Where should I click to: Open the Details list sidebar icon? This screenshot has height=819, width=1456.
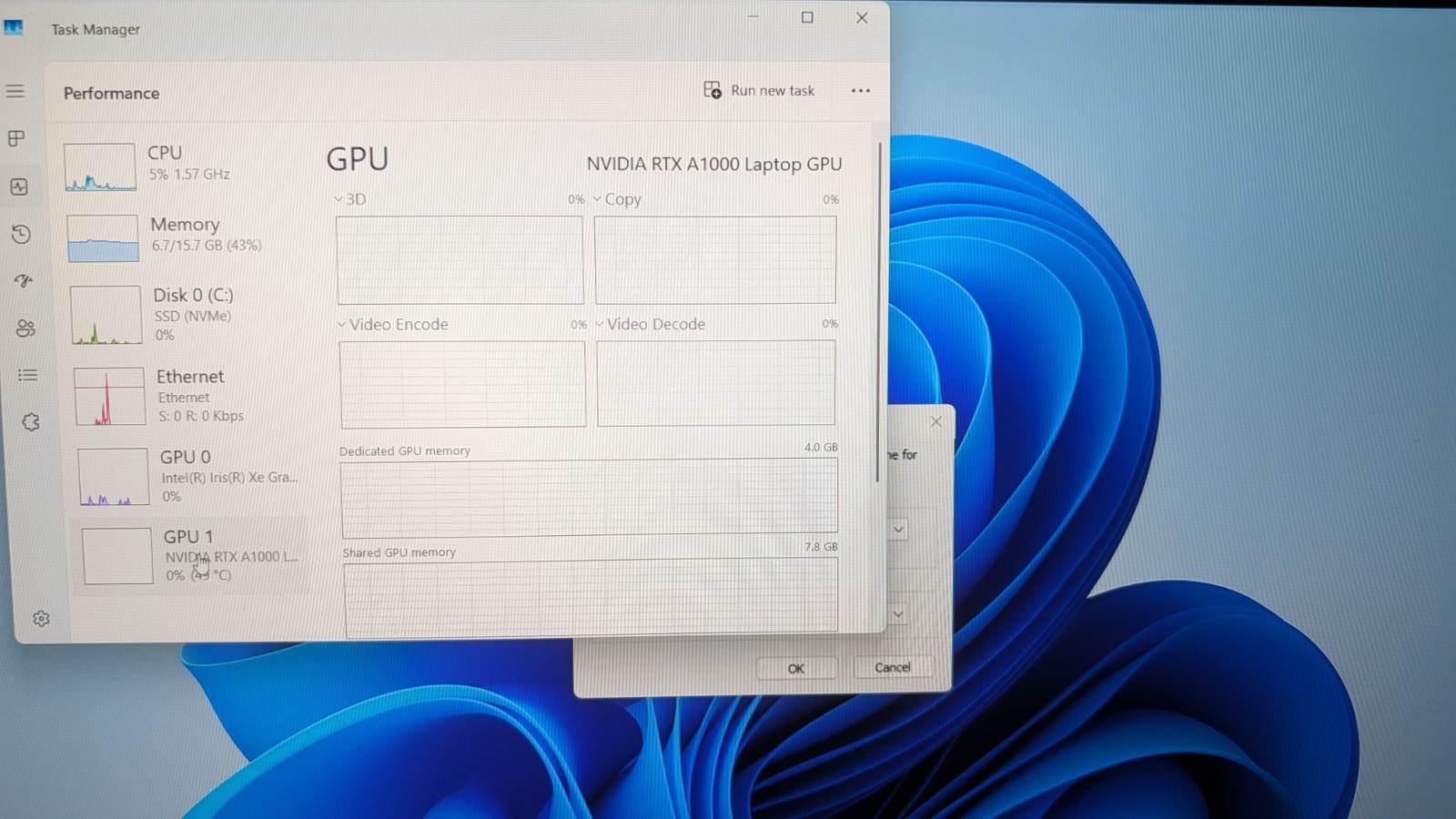coord(27,375)
